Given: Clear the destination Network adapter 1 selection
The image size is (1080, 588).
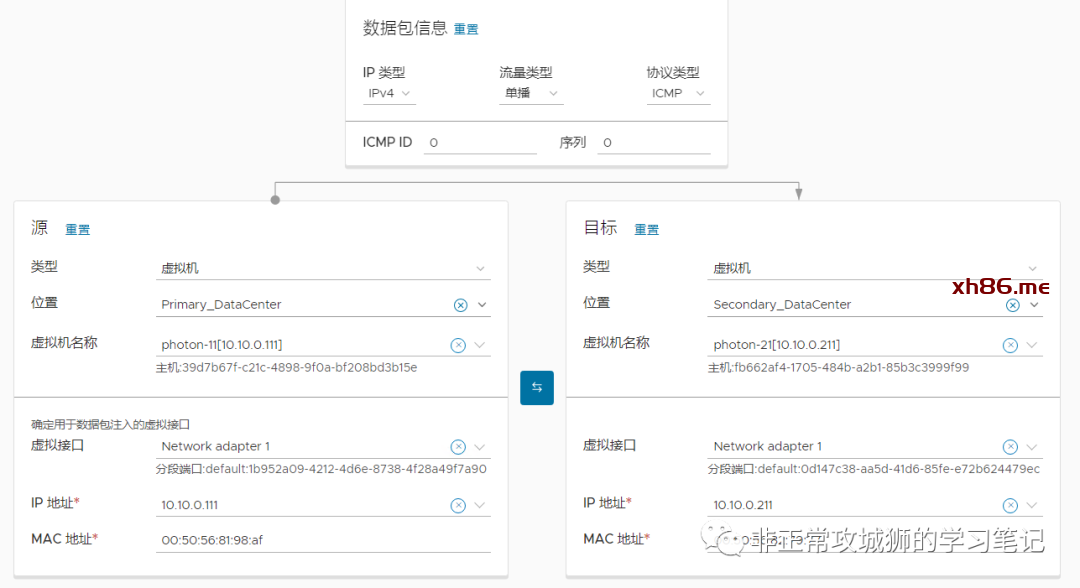Looking at the screenshot, I should click(1010, 447).
